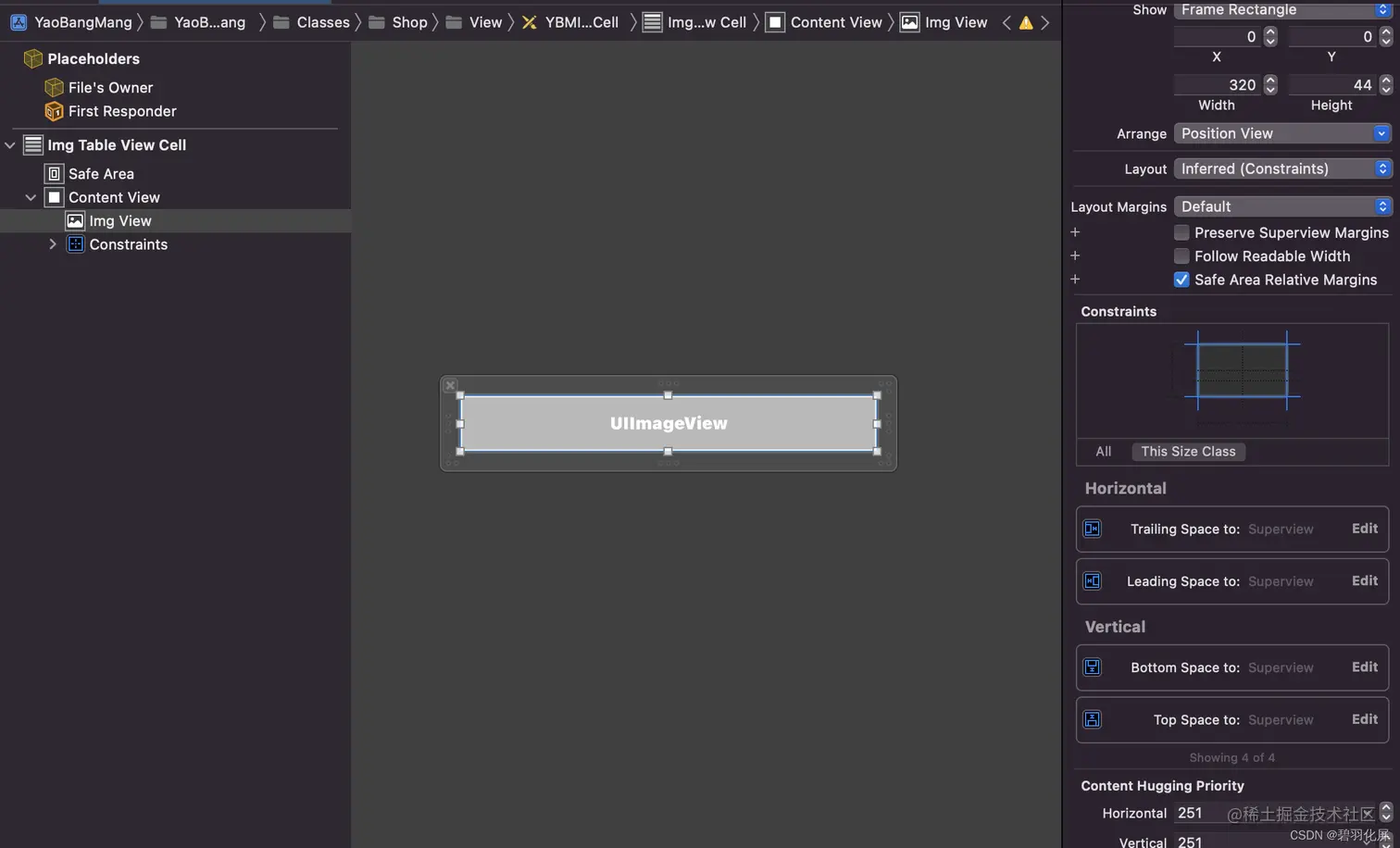Click the Trailing Space constraint icon
Image resolution: width=1400 pixels, height=848 pixels.
point(1093,529)
